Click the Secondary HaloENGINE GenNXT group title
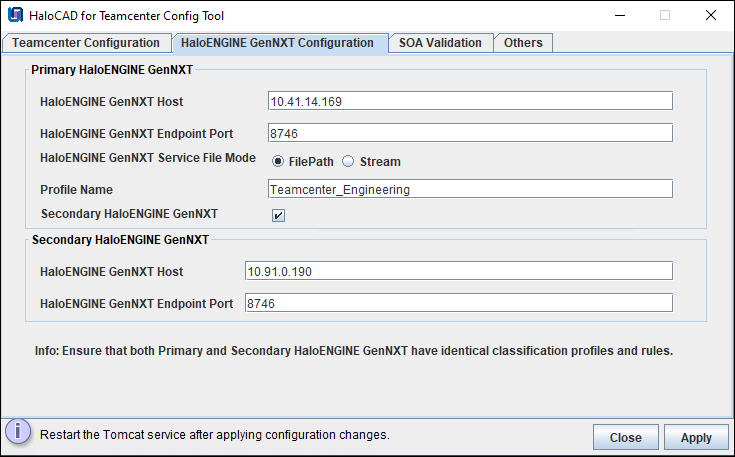Screen dimensions: 735x457 [x=120, y=240]
